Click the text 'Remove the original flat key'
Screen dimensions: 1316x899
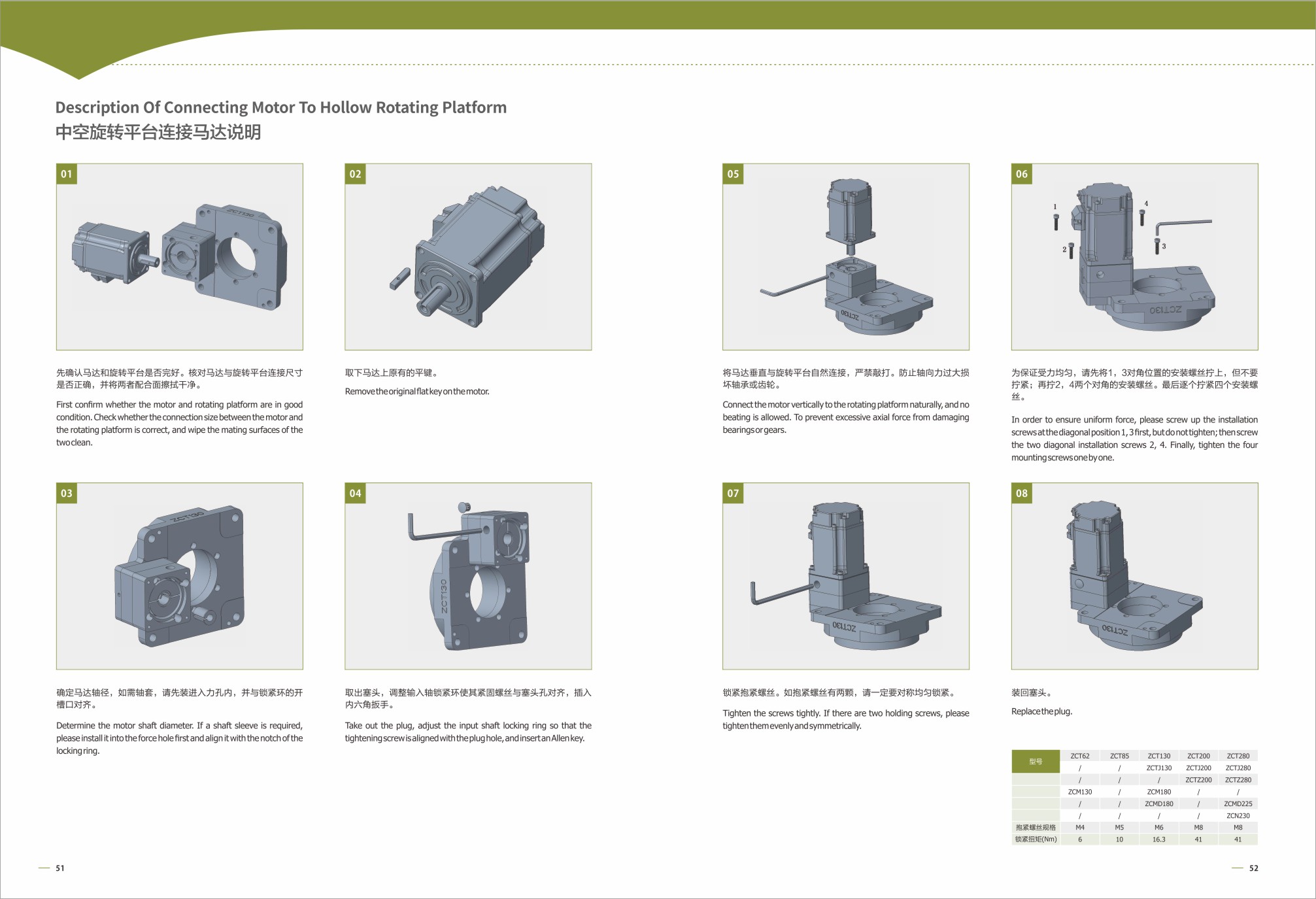click(x=417, y=392)
